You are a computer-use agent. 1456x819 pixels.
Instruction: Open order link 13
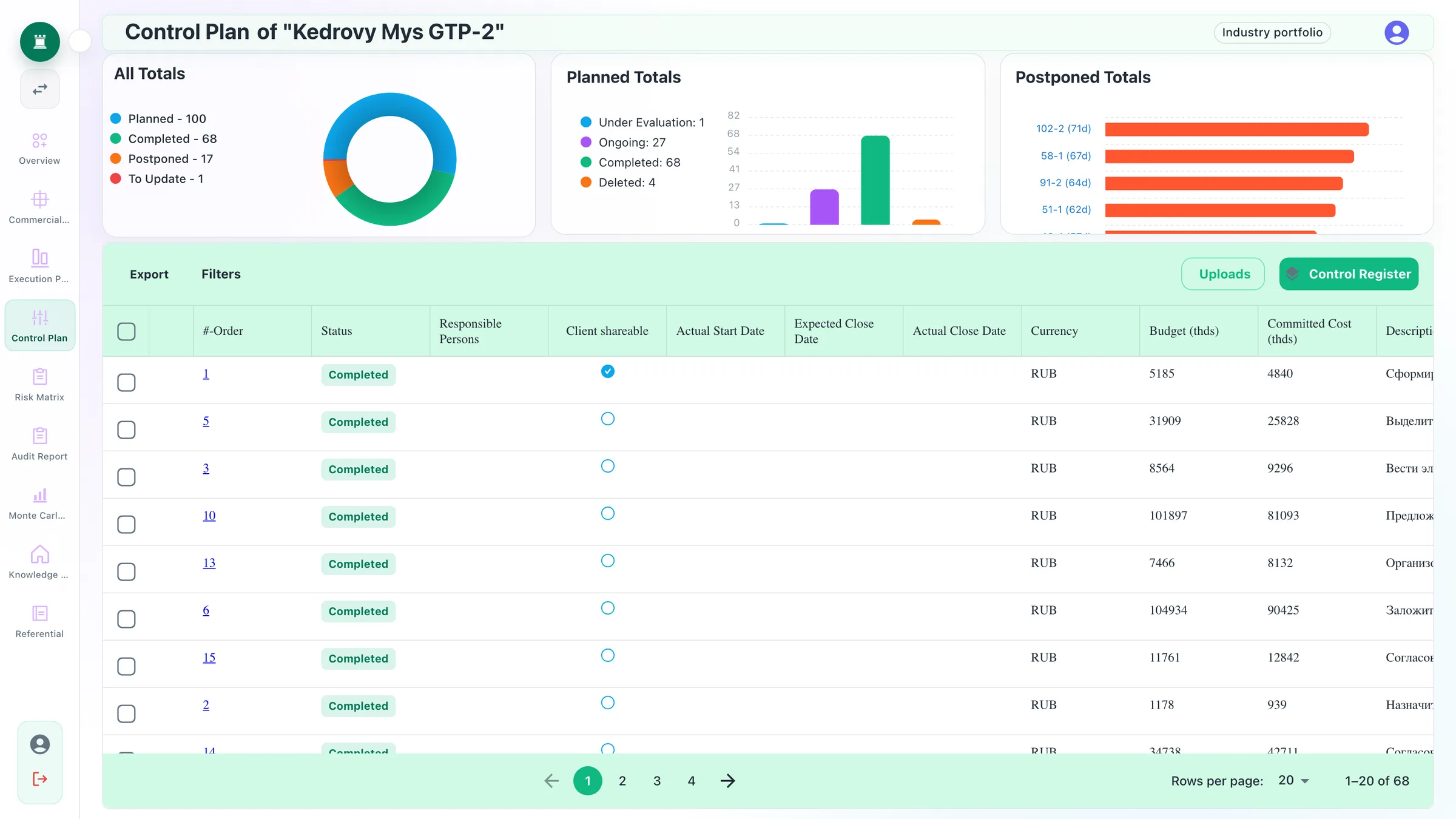pyautogui.click(x=209, y=563)
